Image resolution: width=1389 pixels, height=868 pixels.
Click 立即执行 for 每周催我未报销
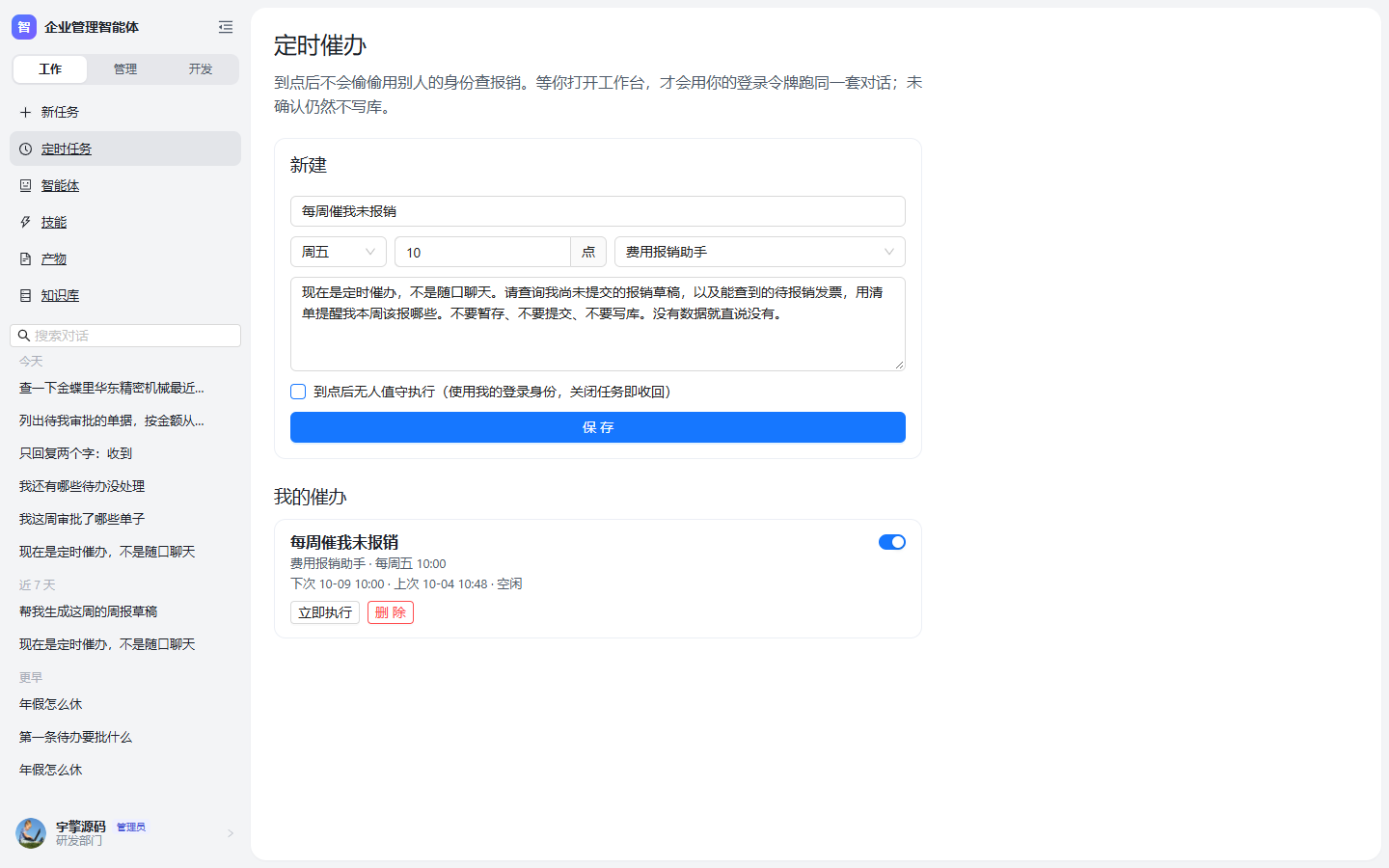[325, 612]
